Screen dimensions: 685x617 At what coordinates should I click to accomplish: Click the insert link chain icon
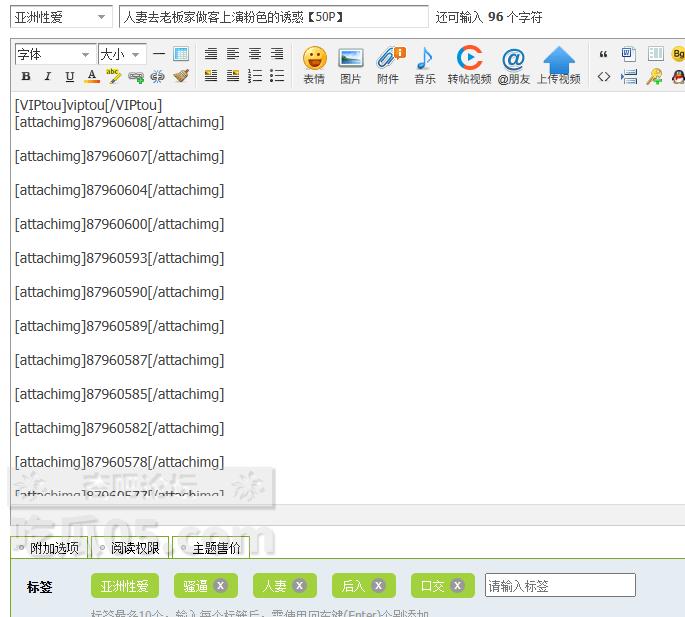click(x=136, y=77)
